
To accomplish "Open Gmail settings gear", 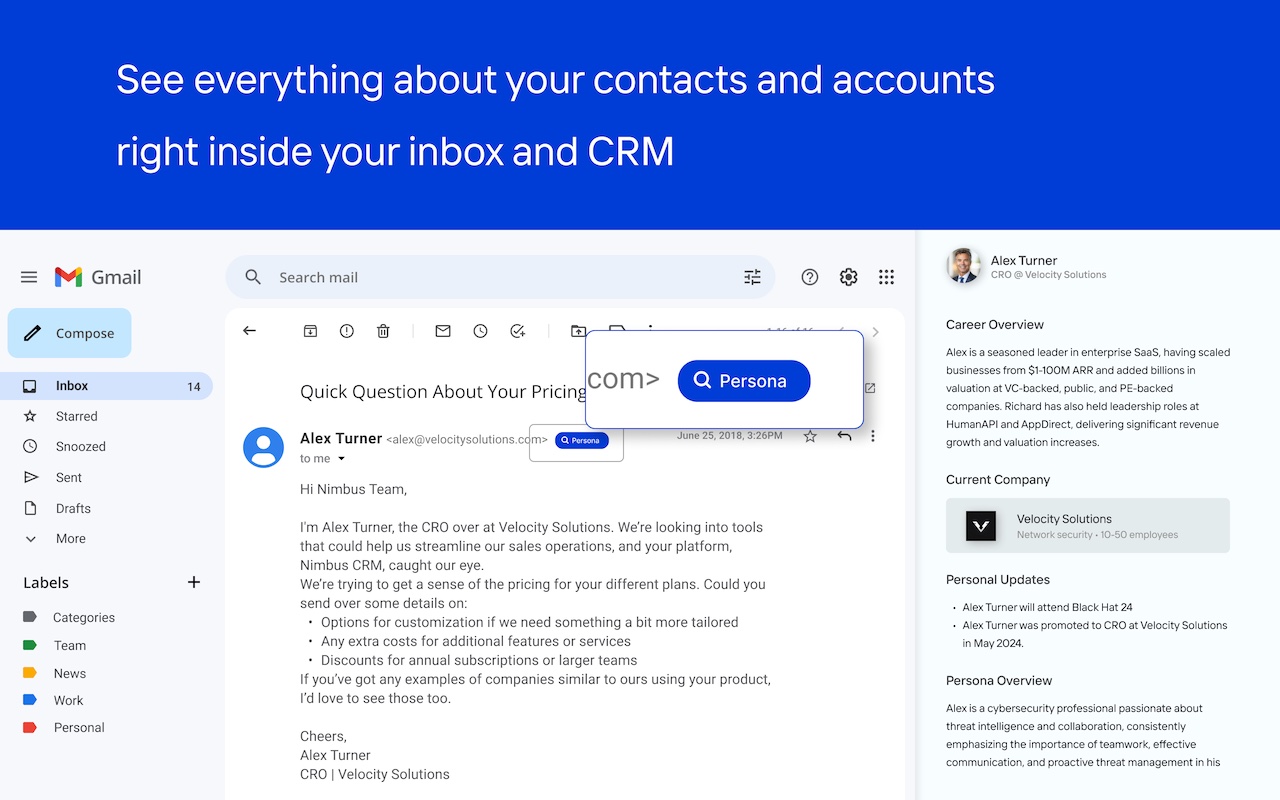I will (849, 277).
